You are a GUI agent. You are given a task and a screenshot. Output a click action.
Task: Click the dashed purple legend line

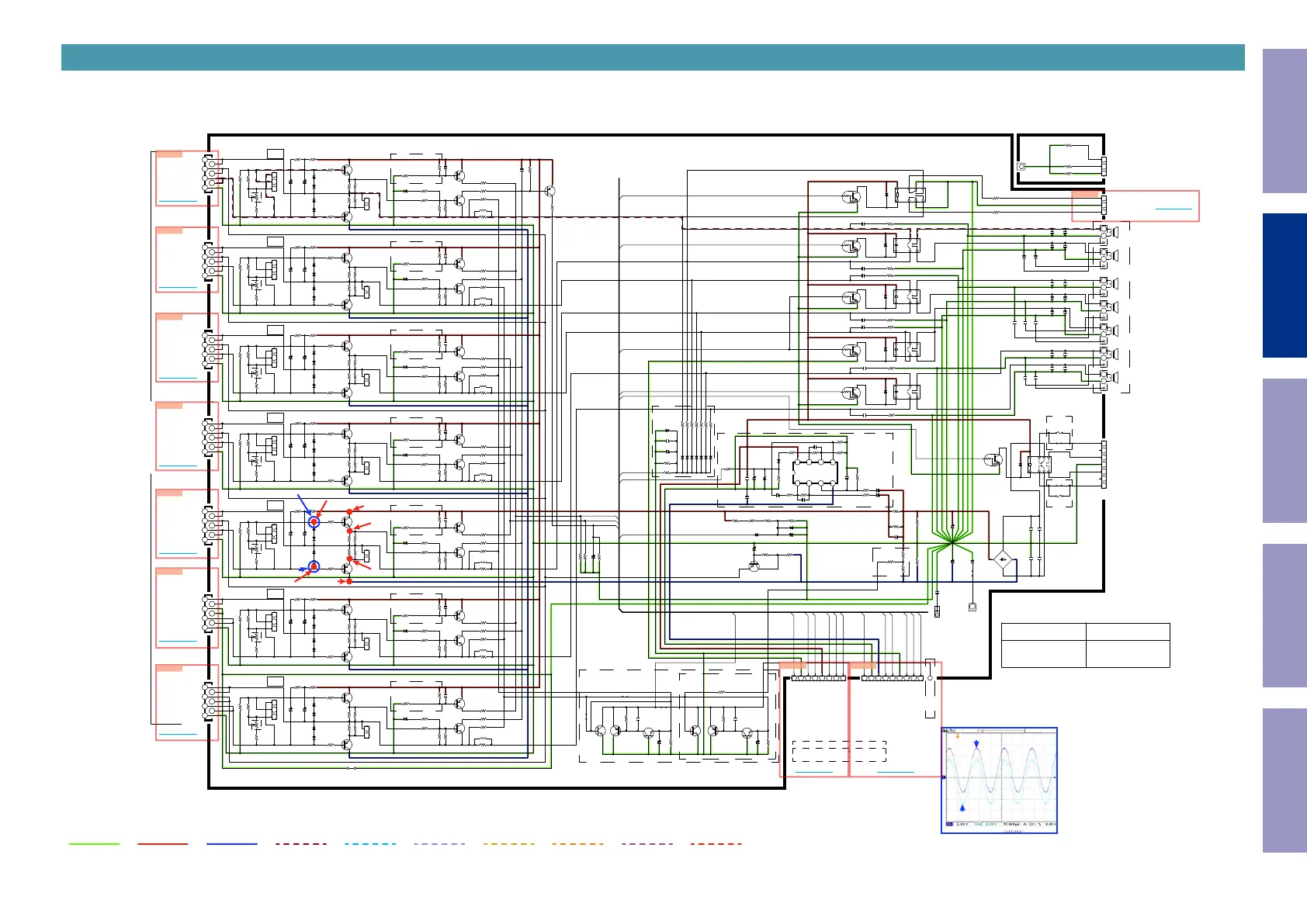pos(647,843)
